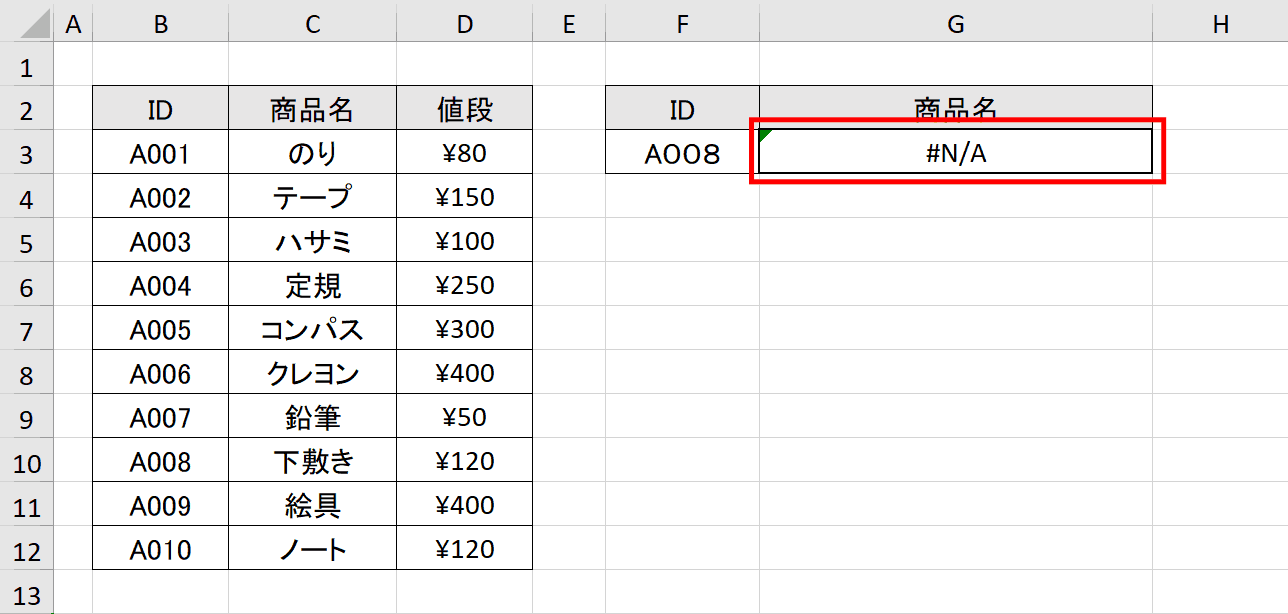Select column H header
Viewport: 1288px width, 614px height.
[1220, 24]
